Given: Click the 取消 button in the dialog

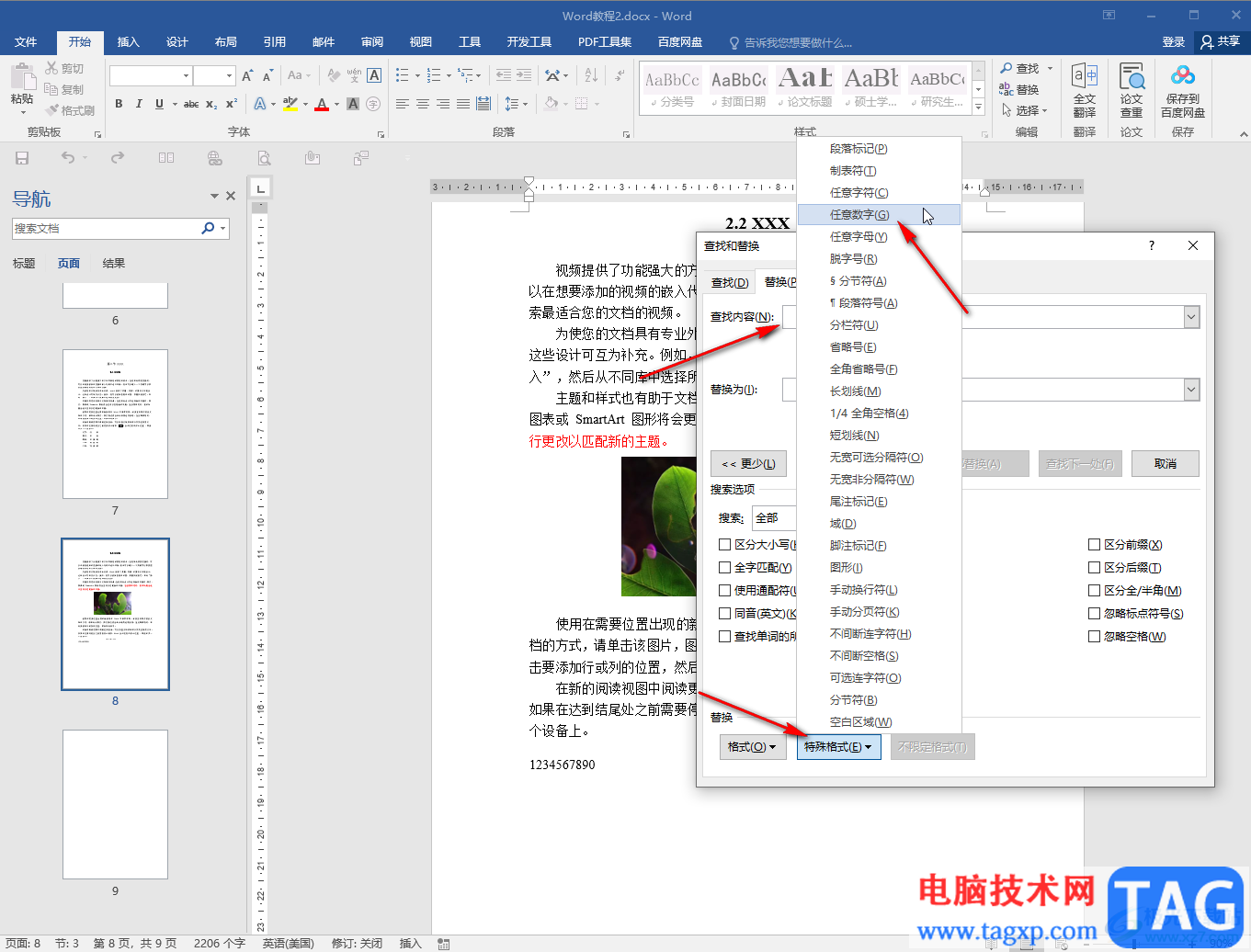Looking at the screenshot, I should click(1166, 464).
